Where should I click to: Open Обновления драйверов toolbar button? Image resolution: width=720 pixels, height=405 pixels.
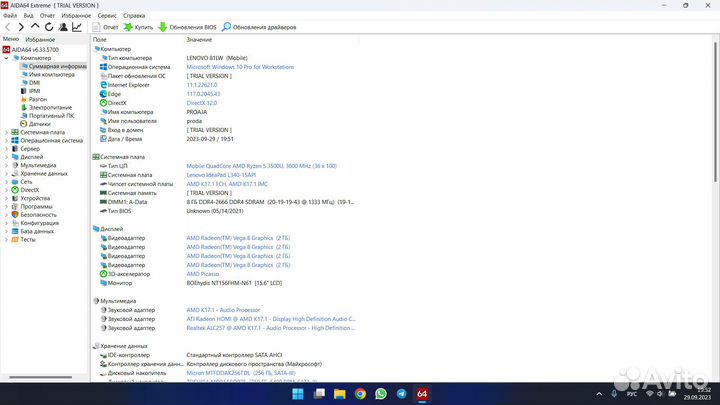[x=259, y=27]
